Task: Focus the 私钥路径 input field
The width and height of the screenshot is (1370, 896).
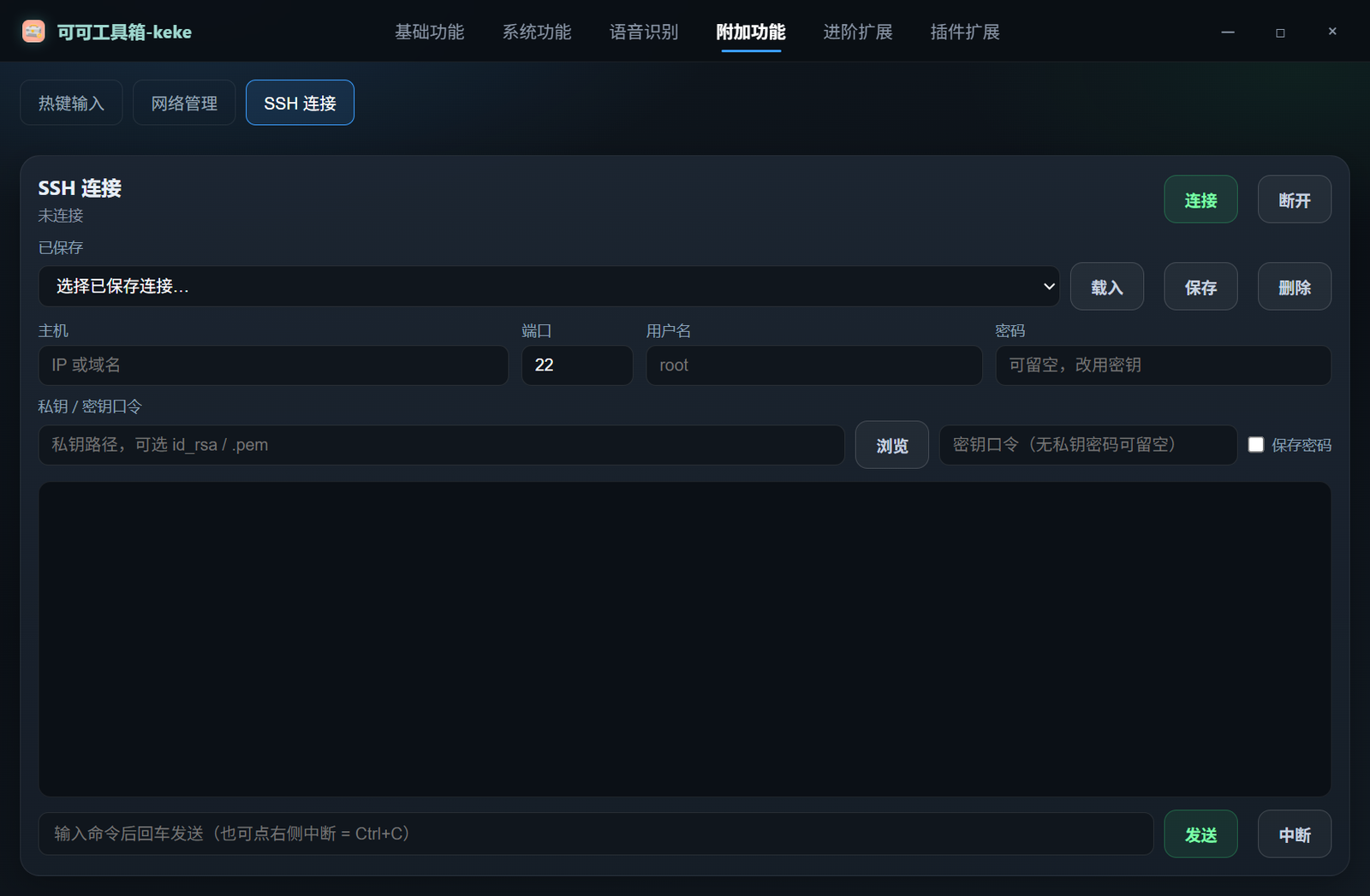Action: click(442, 445)
